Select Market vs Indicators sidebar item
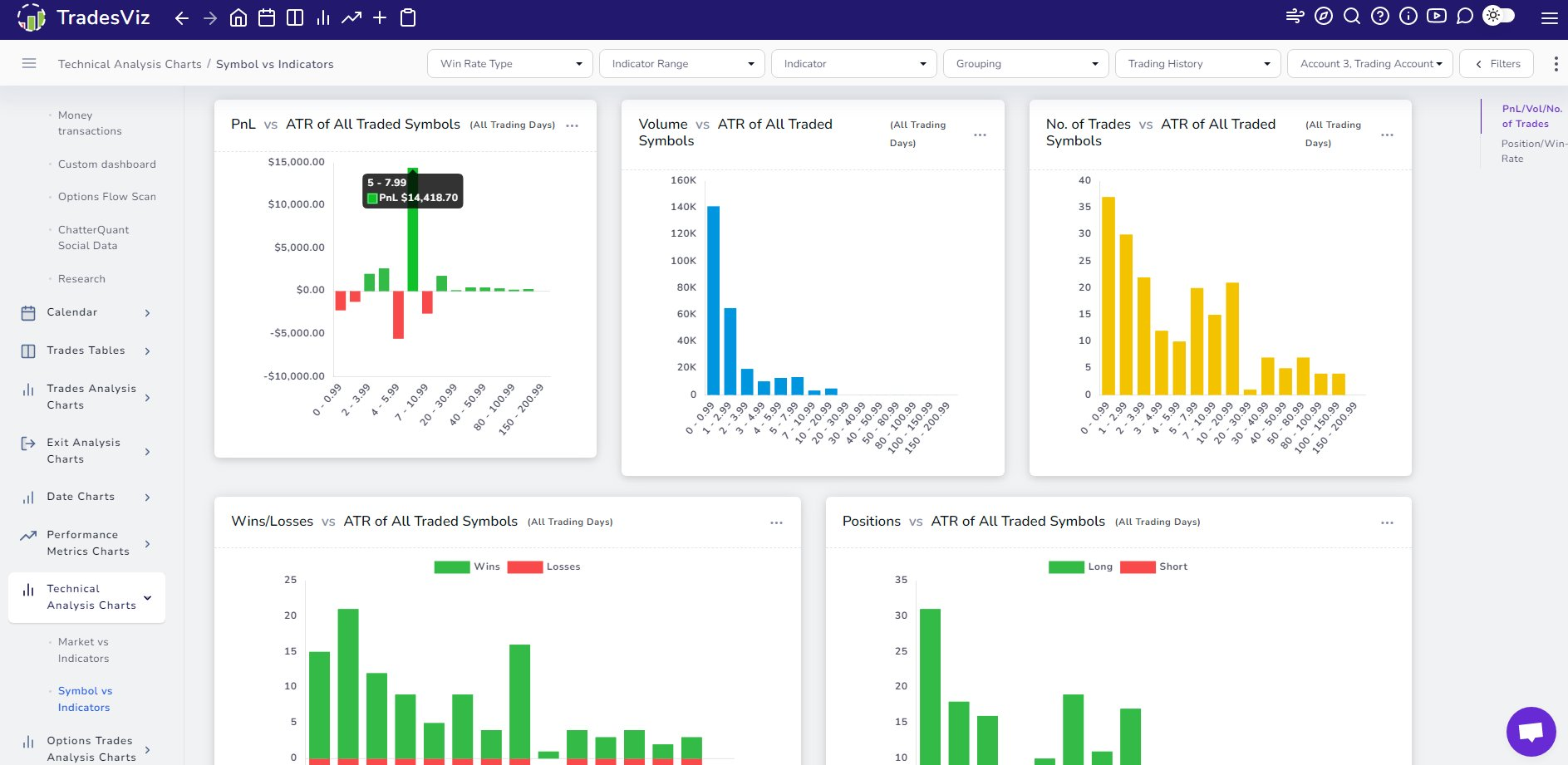The width and height of the screenshot is (1568, 765). point(83,650)
